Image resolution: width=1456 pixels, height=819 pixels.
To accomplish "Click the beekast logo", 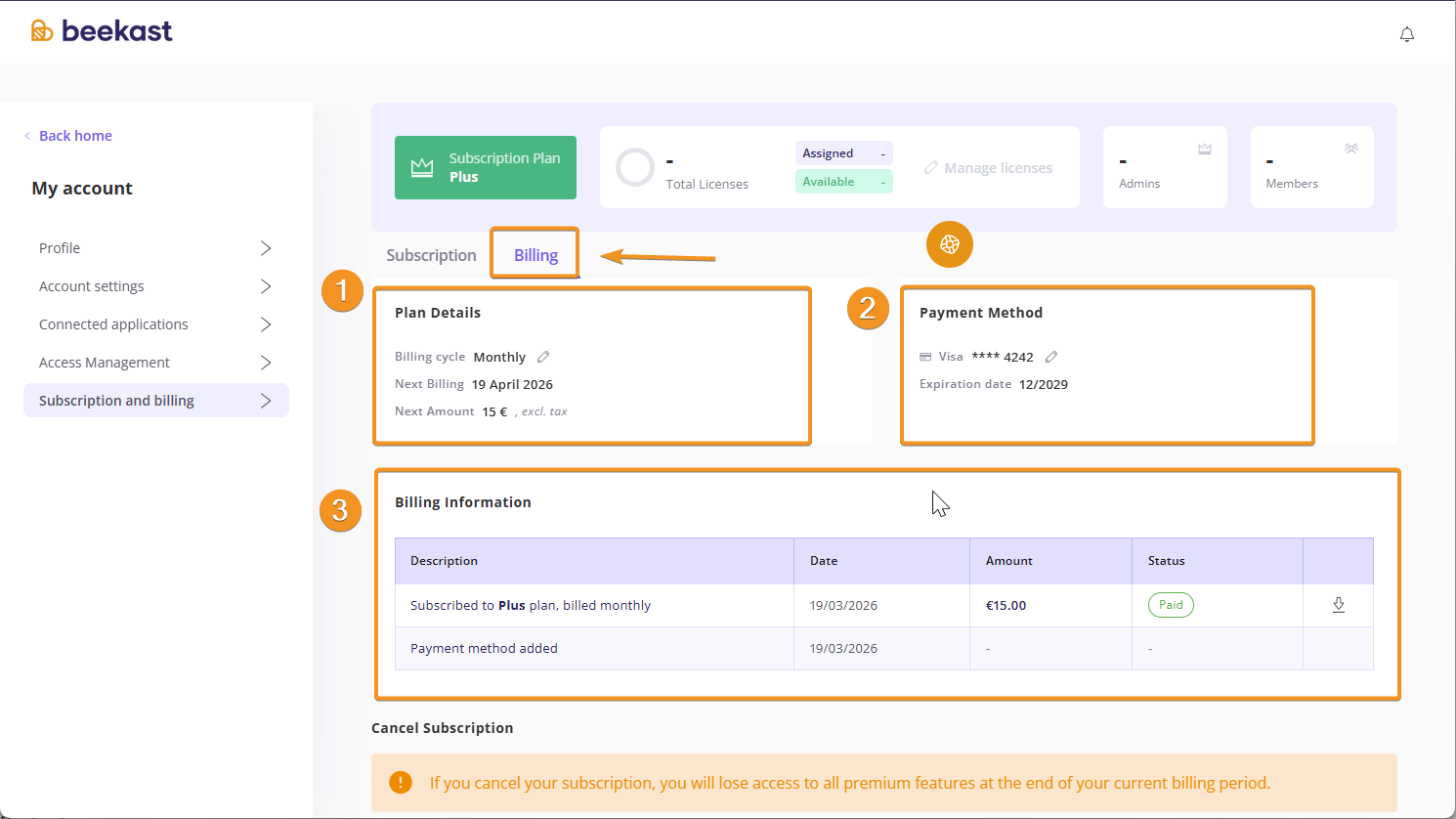I will [102, 31].
